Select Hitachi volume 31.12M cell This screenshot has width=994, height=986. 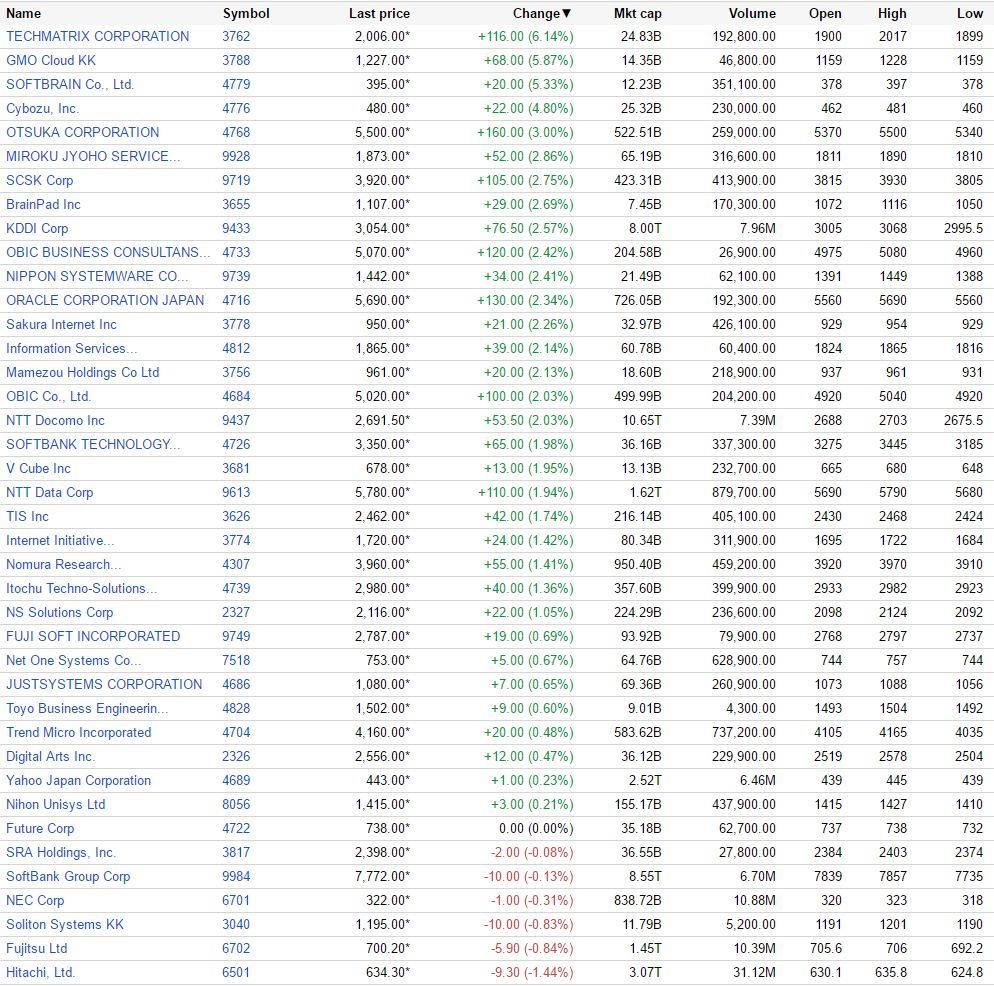[x=754, y=973]
